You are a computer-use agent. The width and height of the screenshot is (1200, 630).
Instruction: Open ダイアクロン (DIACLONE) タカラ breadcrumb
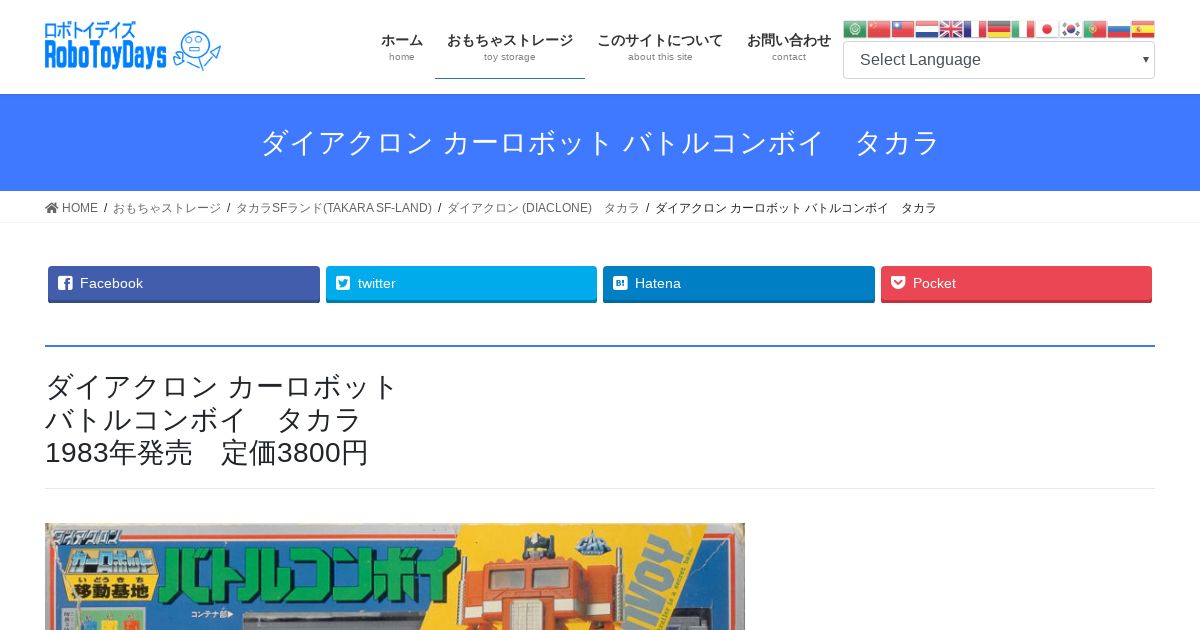click(x=543, y=208)
